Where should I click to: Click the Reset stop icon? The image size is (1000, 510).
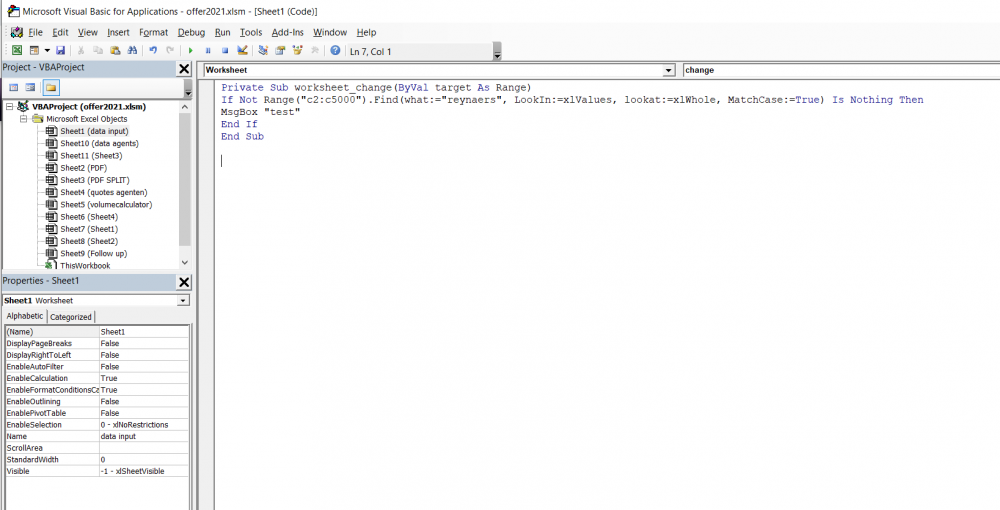[225, 51]
